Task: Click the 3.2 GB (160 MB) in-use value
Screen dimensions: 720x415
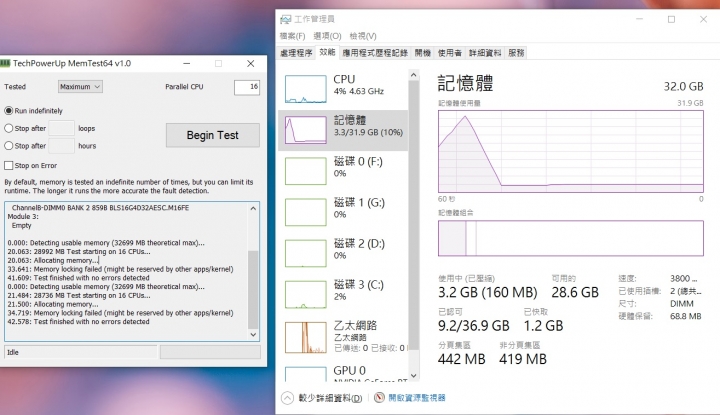Action: [x=488, y=292]
